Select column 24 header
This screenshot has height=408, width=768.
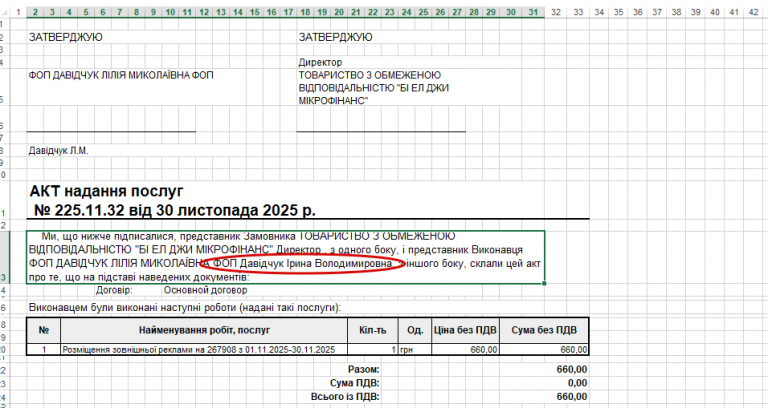[x=407, y=12]
